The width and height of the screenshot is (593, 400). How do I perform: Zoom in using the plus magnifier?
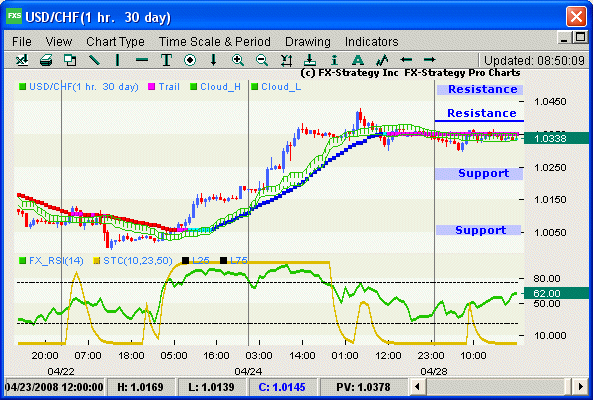coord(238,60)
